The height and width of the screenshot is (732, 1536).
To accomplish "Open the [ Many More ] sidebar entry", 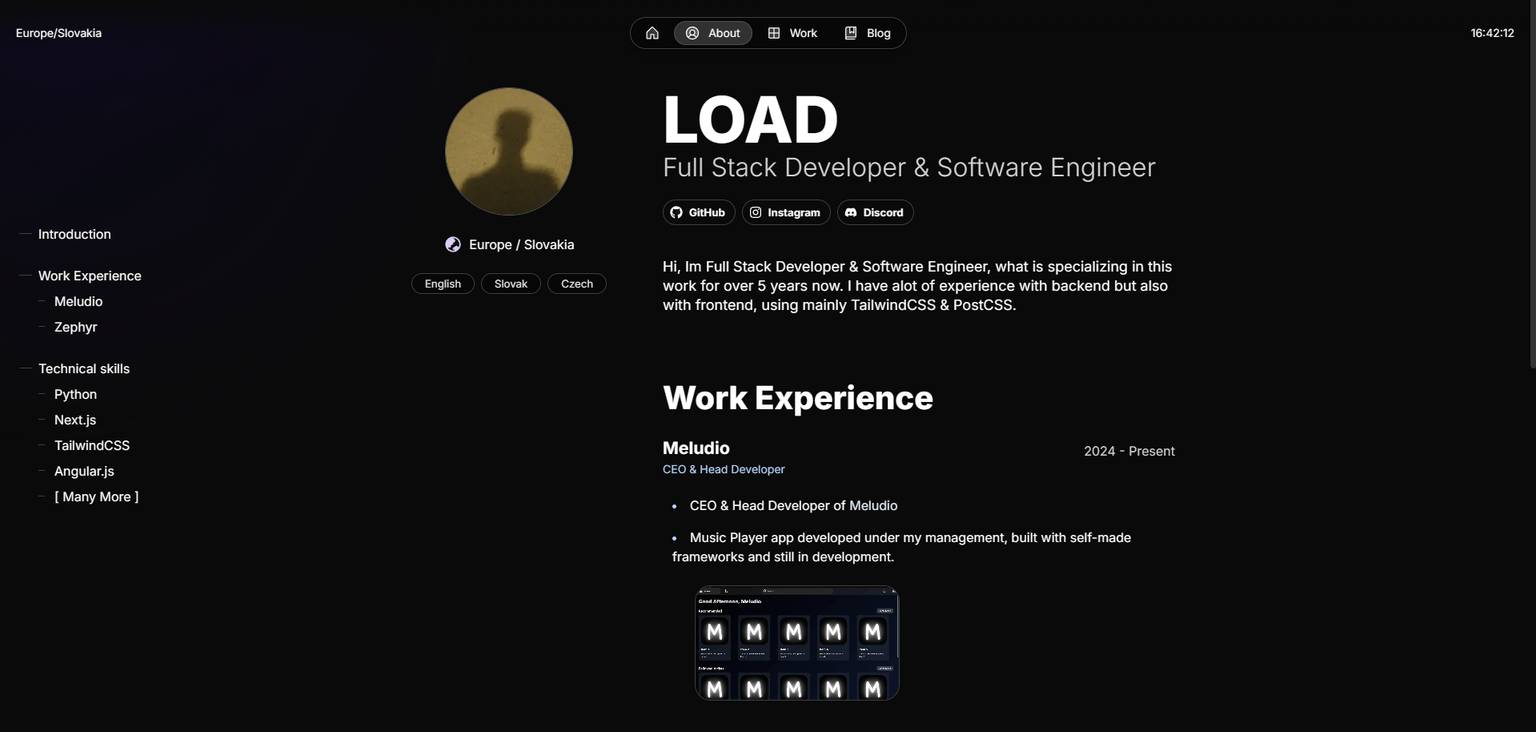I will 96,497.
